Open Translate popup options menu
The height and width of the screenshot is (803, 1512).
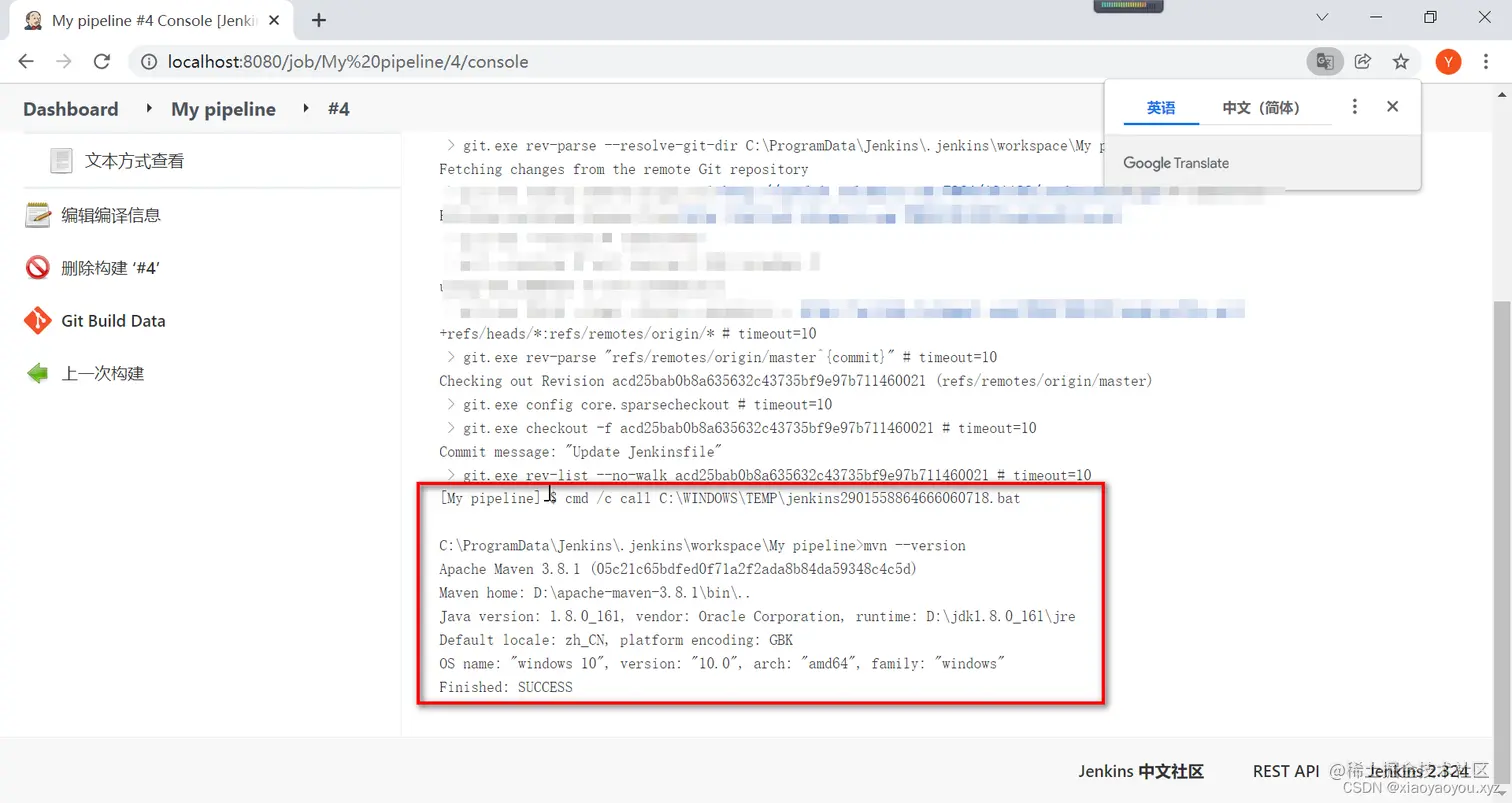[x=1354, y=107]
